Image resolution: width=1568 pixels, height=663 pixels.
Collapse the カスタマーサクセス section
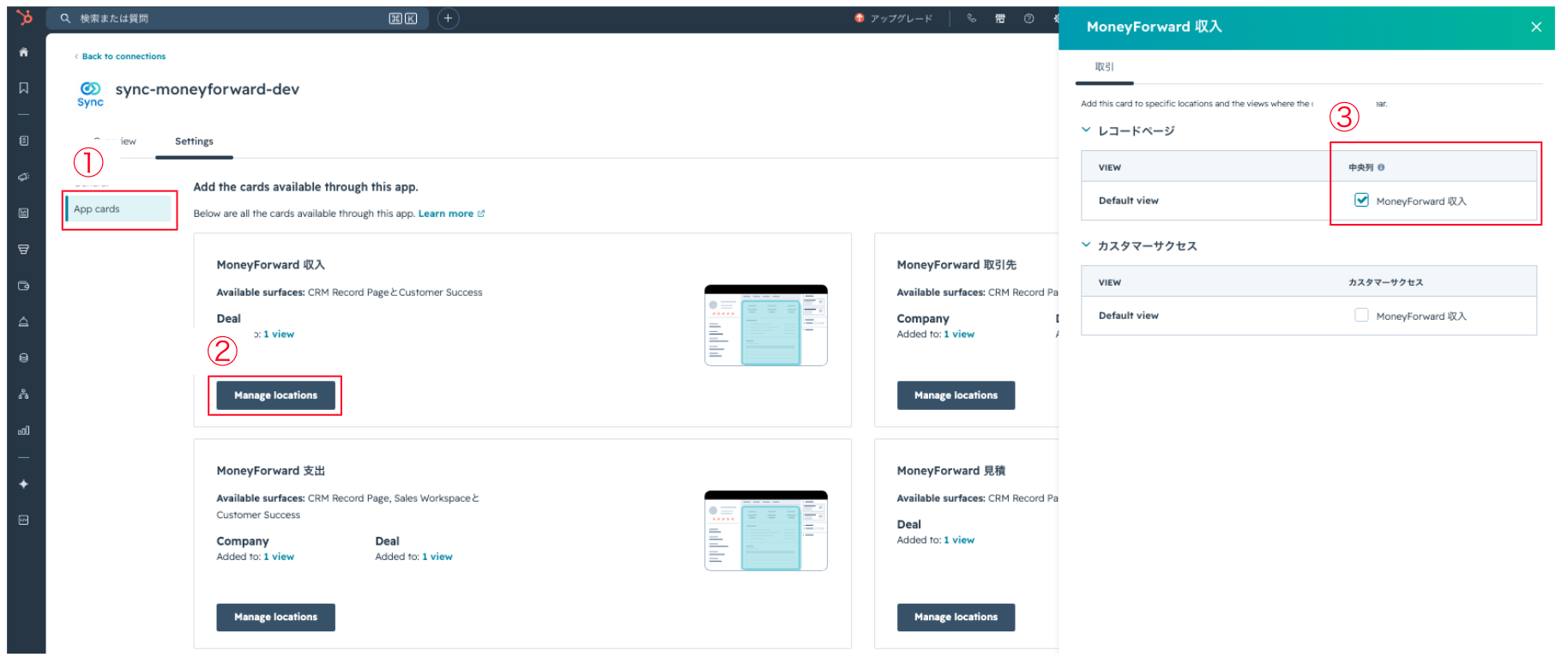click(x=1086, y=245)
